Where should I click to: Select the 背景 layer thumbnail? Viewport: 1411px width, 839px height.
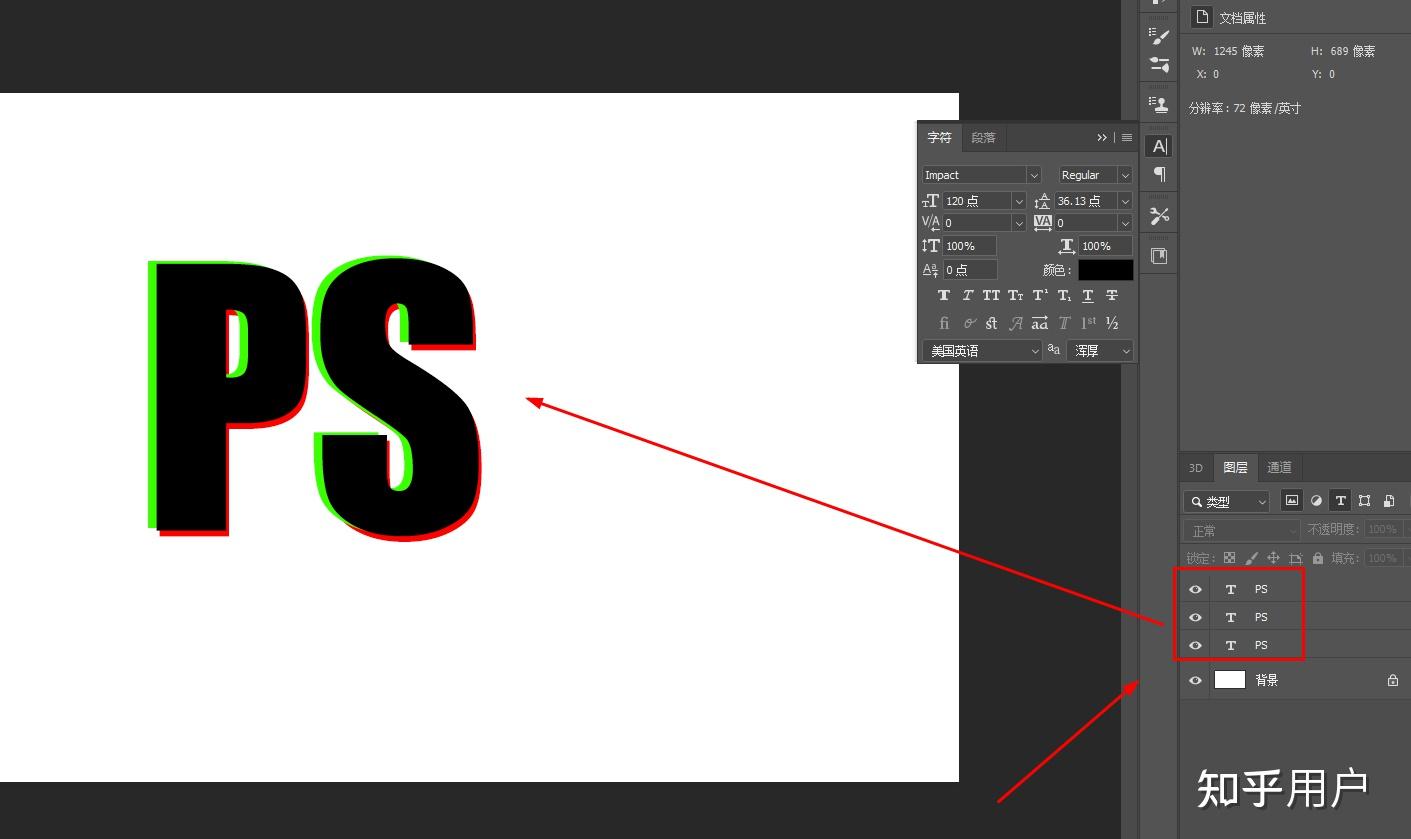1229,680
